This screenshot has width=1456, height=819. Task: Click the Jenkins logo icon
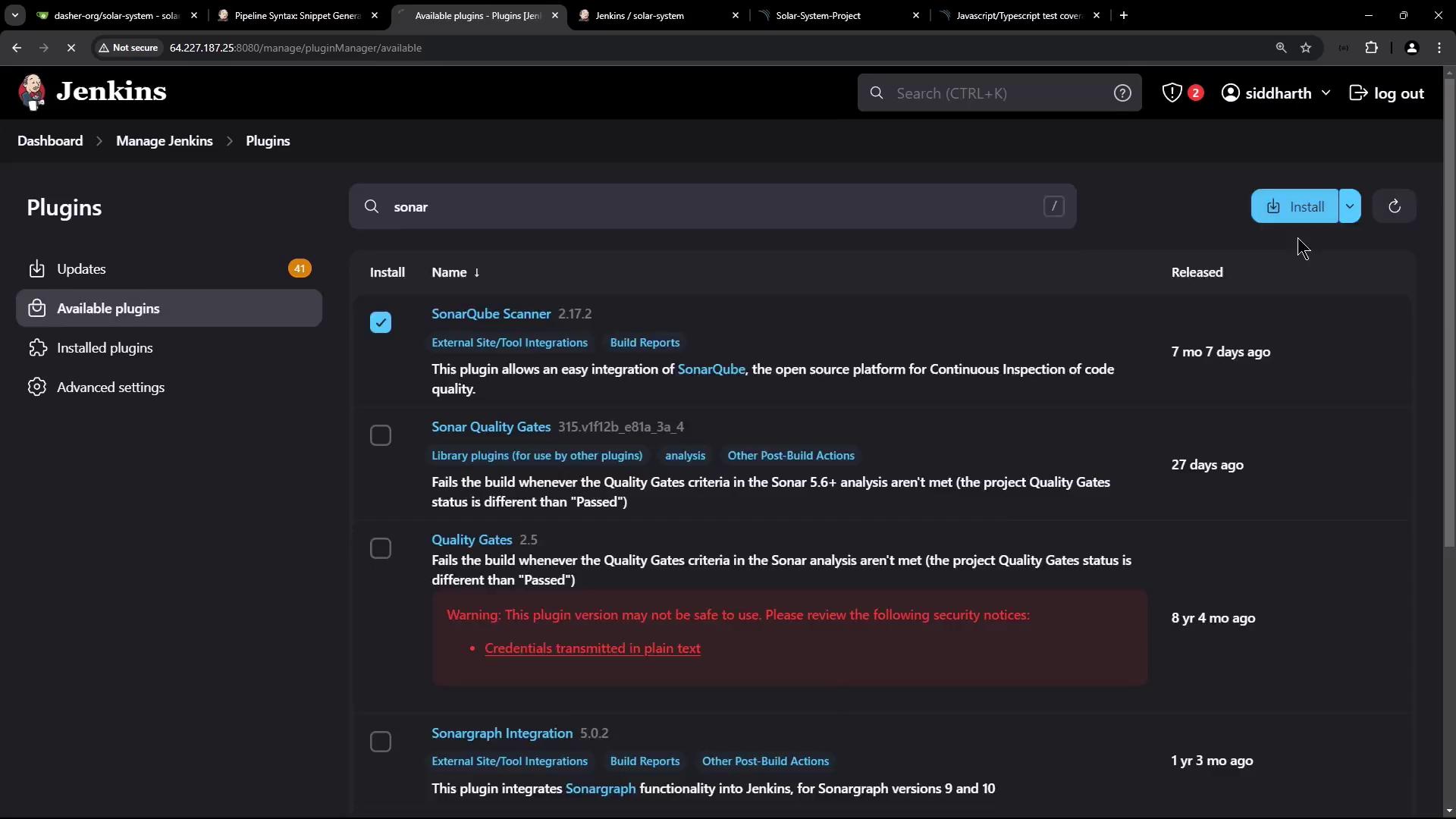(32, 93)
